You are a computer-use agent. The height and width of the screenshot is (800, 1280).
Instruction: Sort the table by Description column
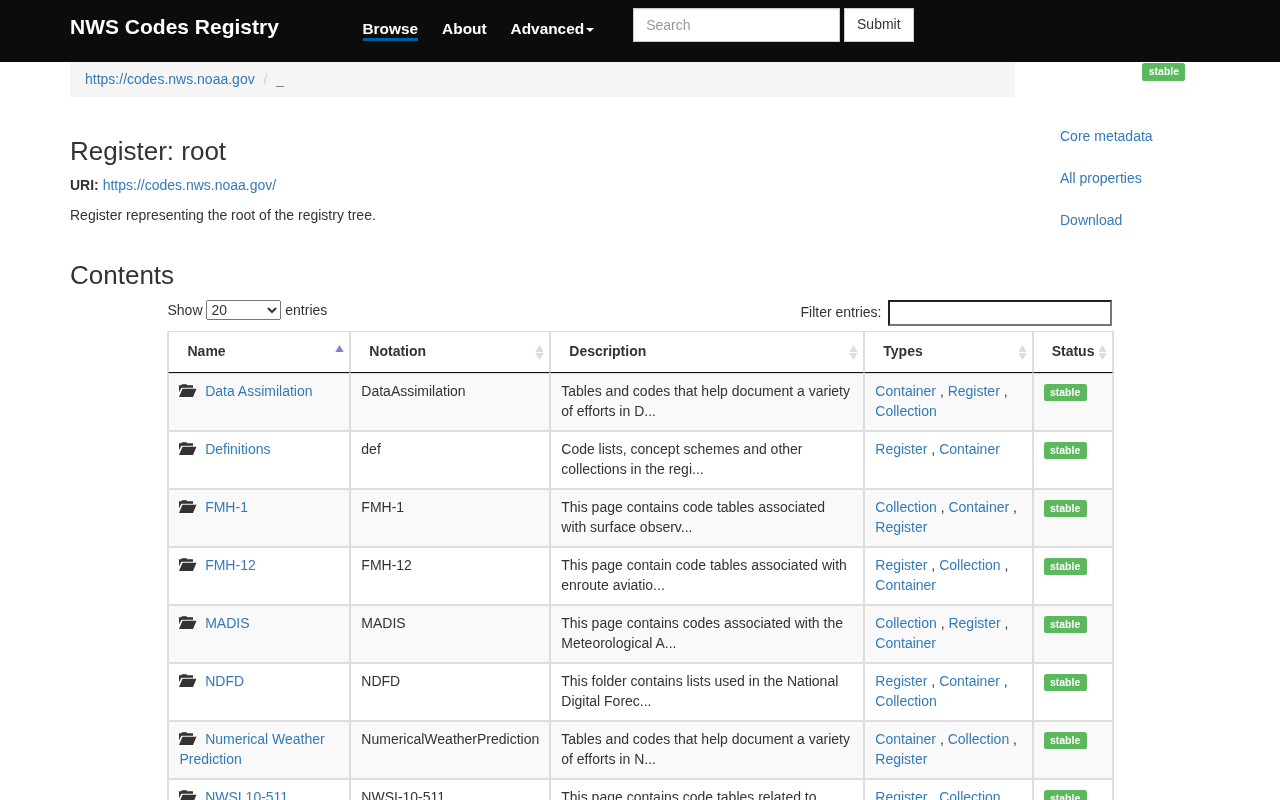(853, 352)
